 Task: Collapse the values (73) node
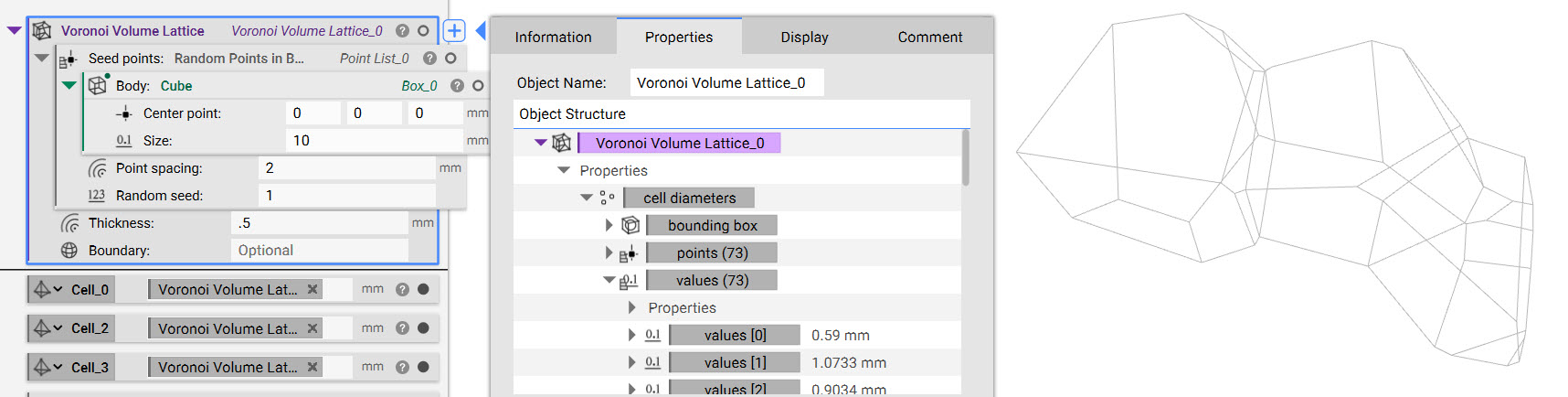pyautogui.click(x=609, y=280)
